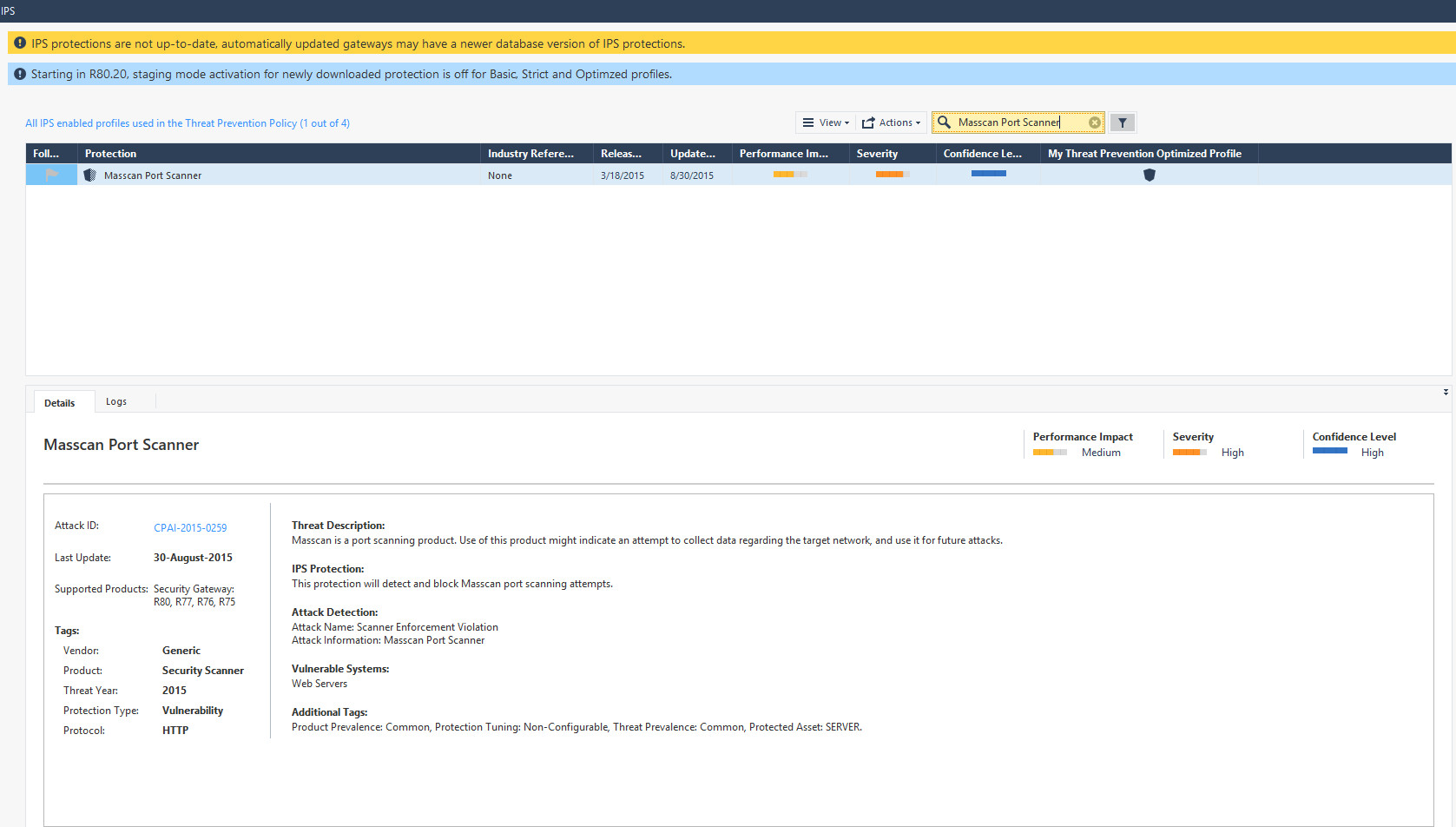Click the 8/30/2015 update date cell
Viewport: 1456px width, 827px height.
click(692, 175)
